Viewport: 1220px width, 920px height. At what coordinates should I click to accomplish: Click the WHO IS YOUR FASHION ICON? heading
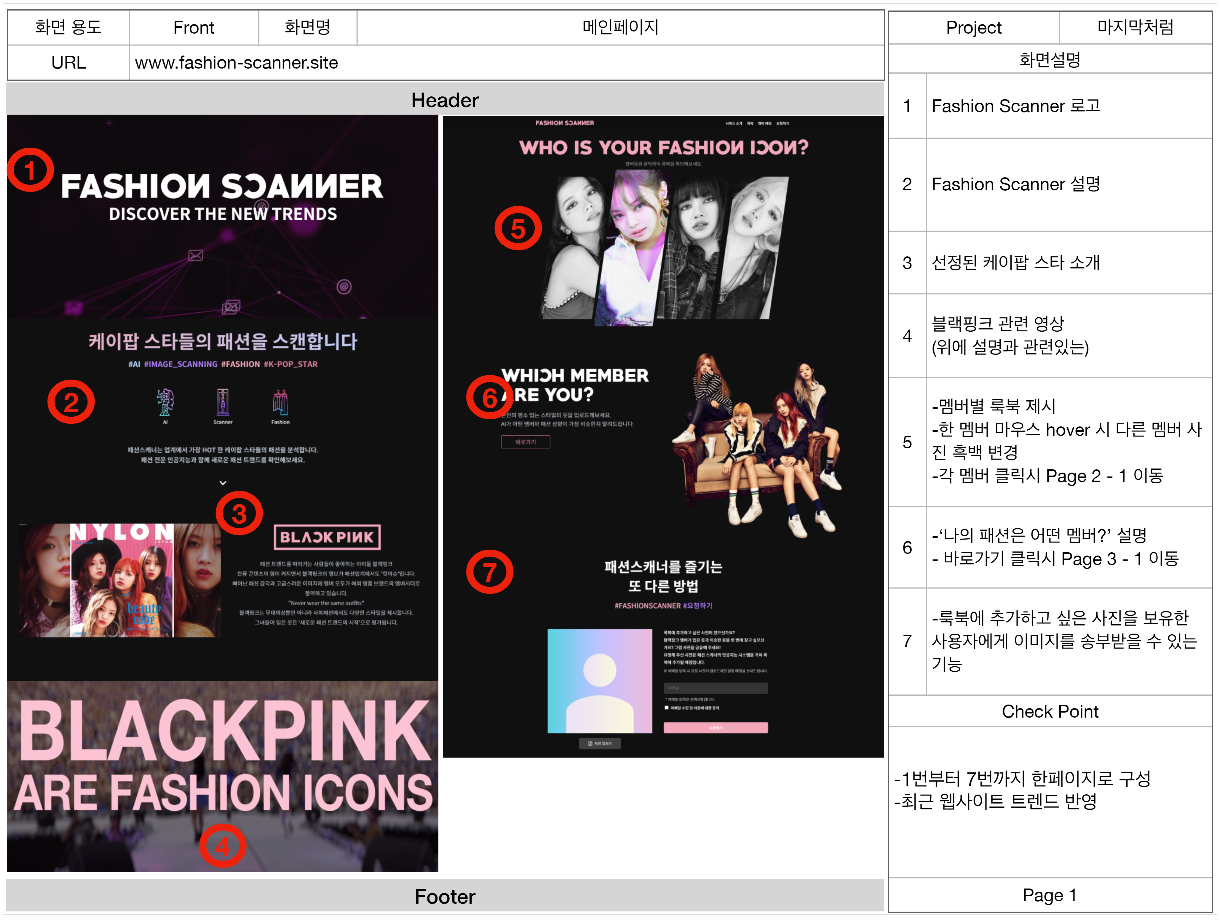664,148
